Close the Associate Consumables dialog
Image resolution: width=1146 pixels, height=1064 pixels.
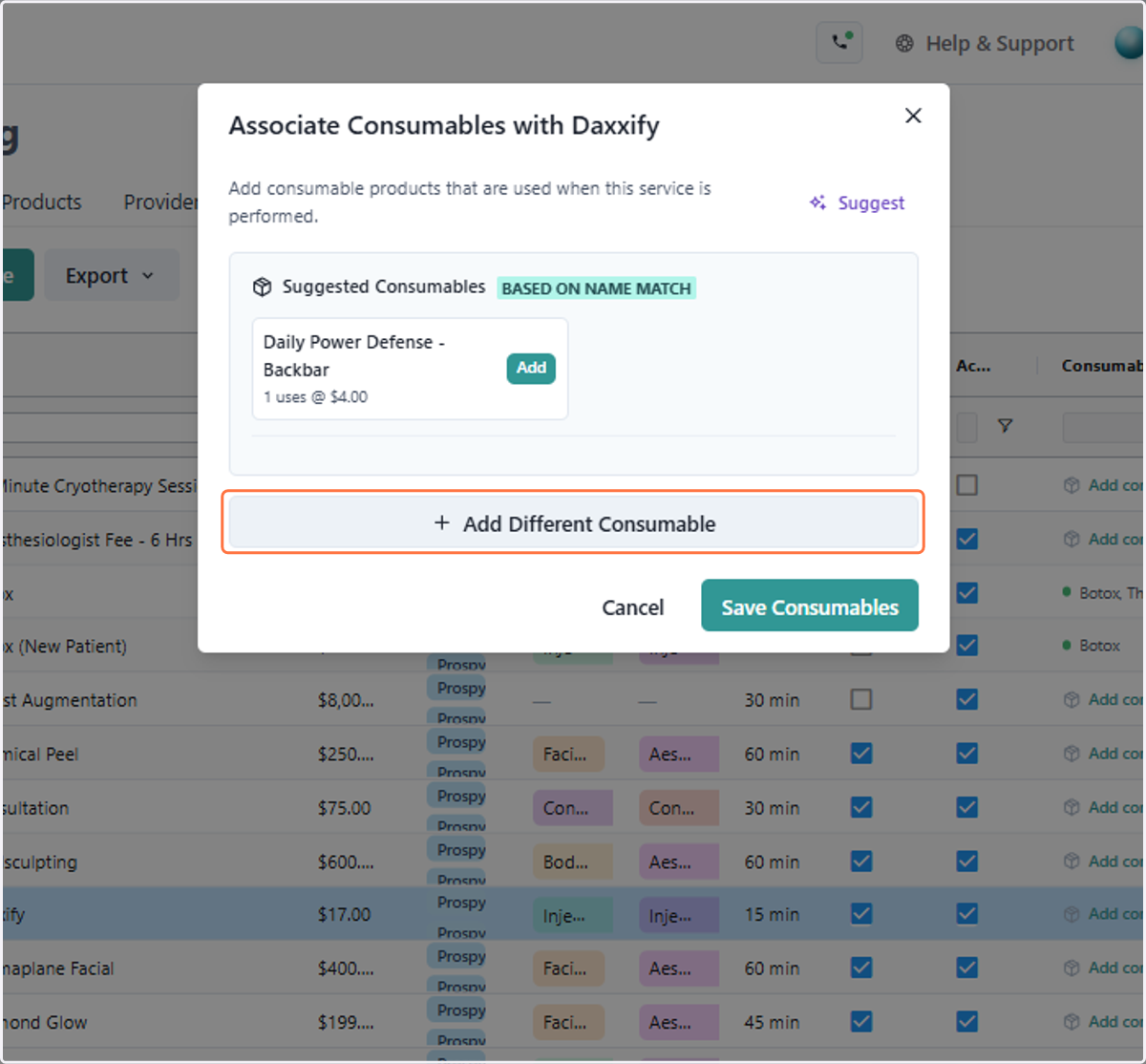click(x=913, y=116)
